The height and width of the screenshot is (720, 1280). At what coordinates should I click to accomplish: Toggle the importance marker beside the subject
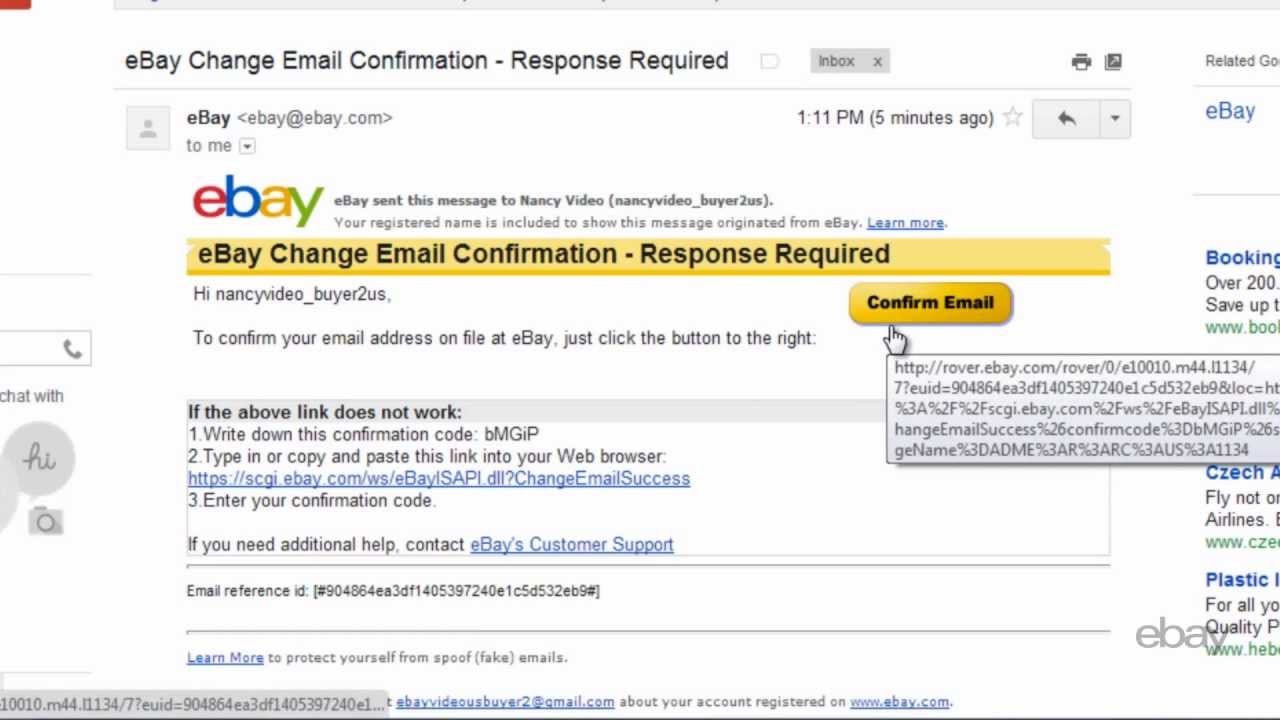pyautogui.click(x=769, y=61)
